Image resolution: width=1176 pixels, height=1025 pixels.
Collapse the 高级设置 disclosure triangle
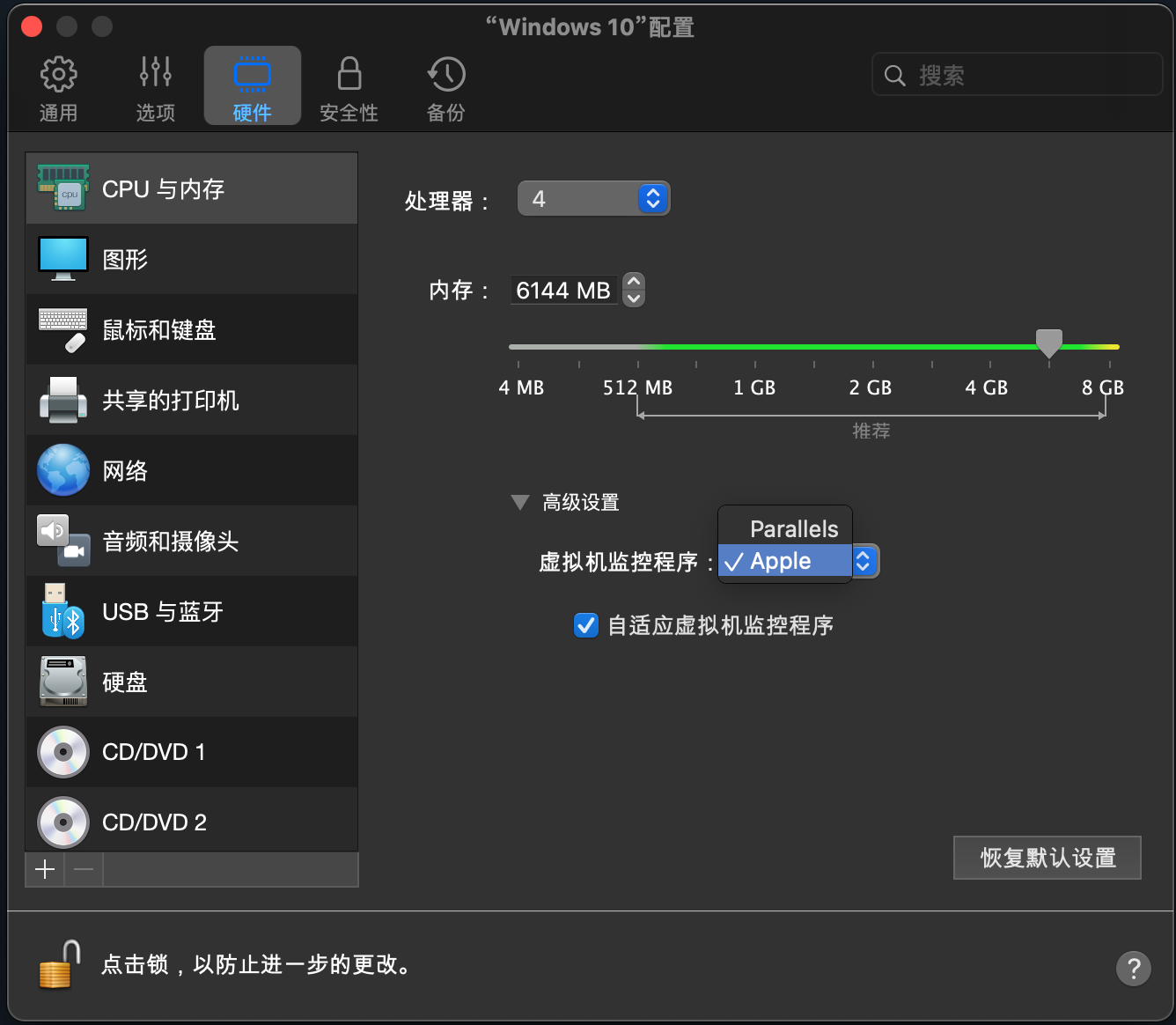click(x=520, y=503)
